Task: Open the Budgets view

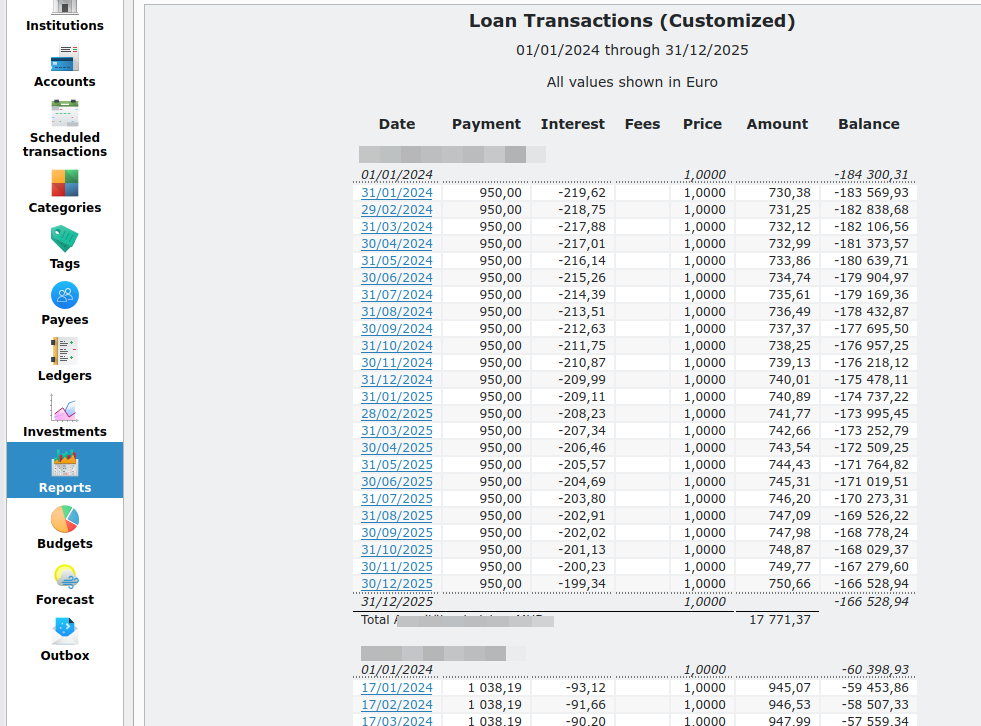Action: [x=65, y=528]
